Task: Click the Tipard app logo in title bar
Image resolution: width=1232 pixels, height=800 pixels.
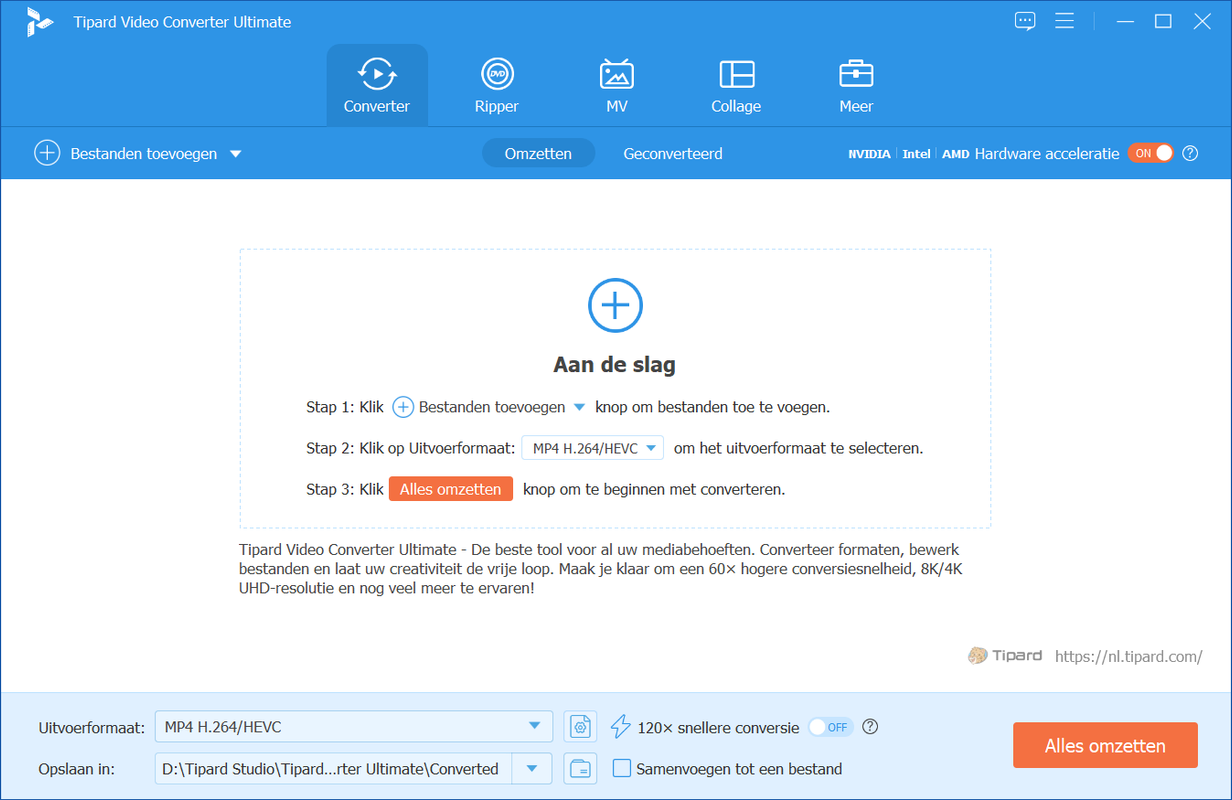Action: pyautogui.click(x=40, y=21)
